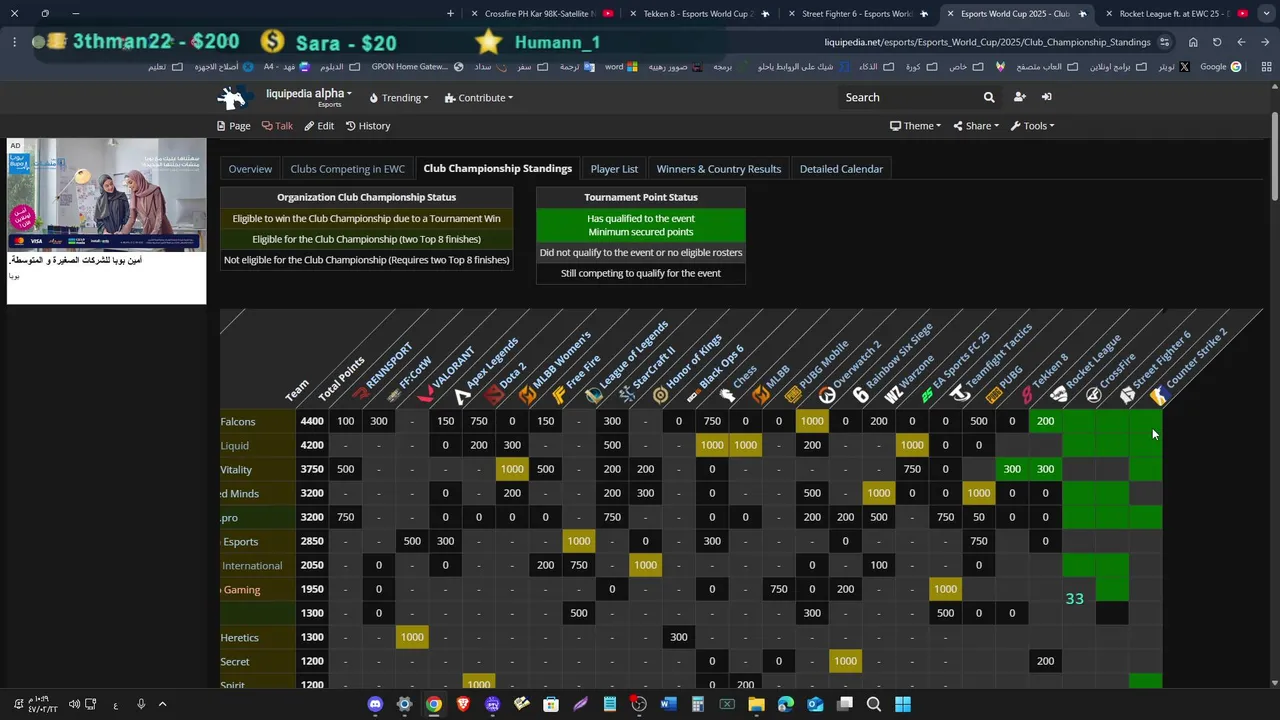The image size is (1280, 720).
Task: Click the PUBG Mobile icon in header
Action: (x=794, y=395)
